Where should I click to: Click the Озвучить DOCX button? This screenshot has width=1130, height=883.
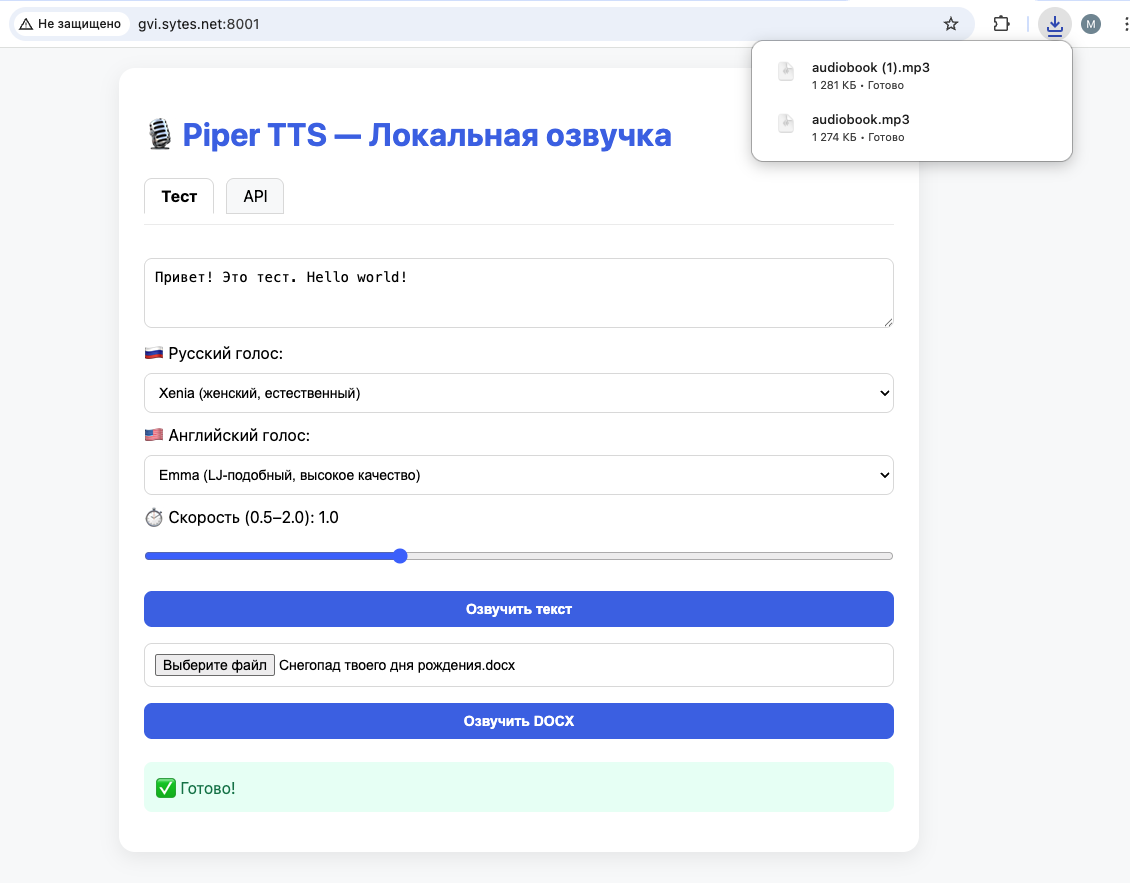(518, 721)
